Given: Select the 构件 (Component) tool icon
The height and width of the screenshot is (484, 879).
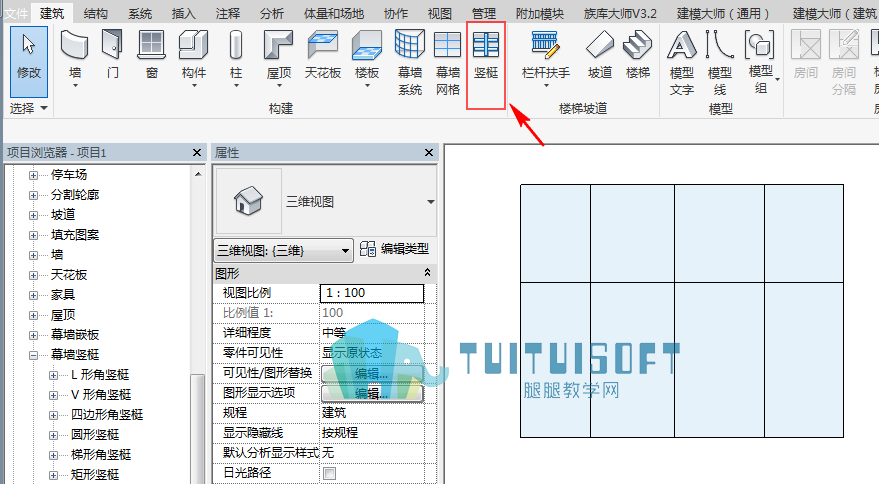Looking at the screenshot, I should 193,46.
